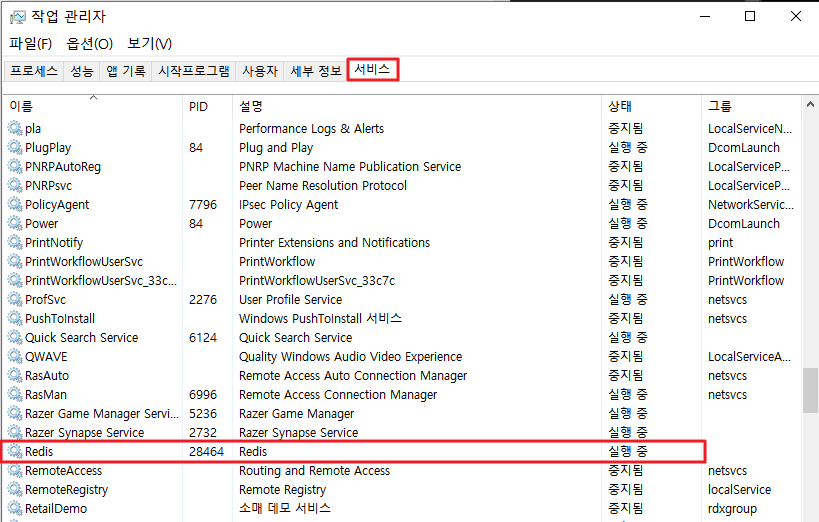
Task: Click PID 2732 in Razer Synapse row
Action: [203, 433]
